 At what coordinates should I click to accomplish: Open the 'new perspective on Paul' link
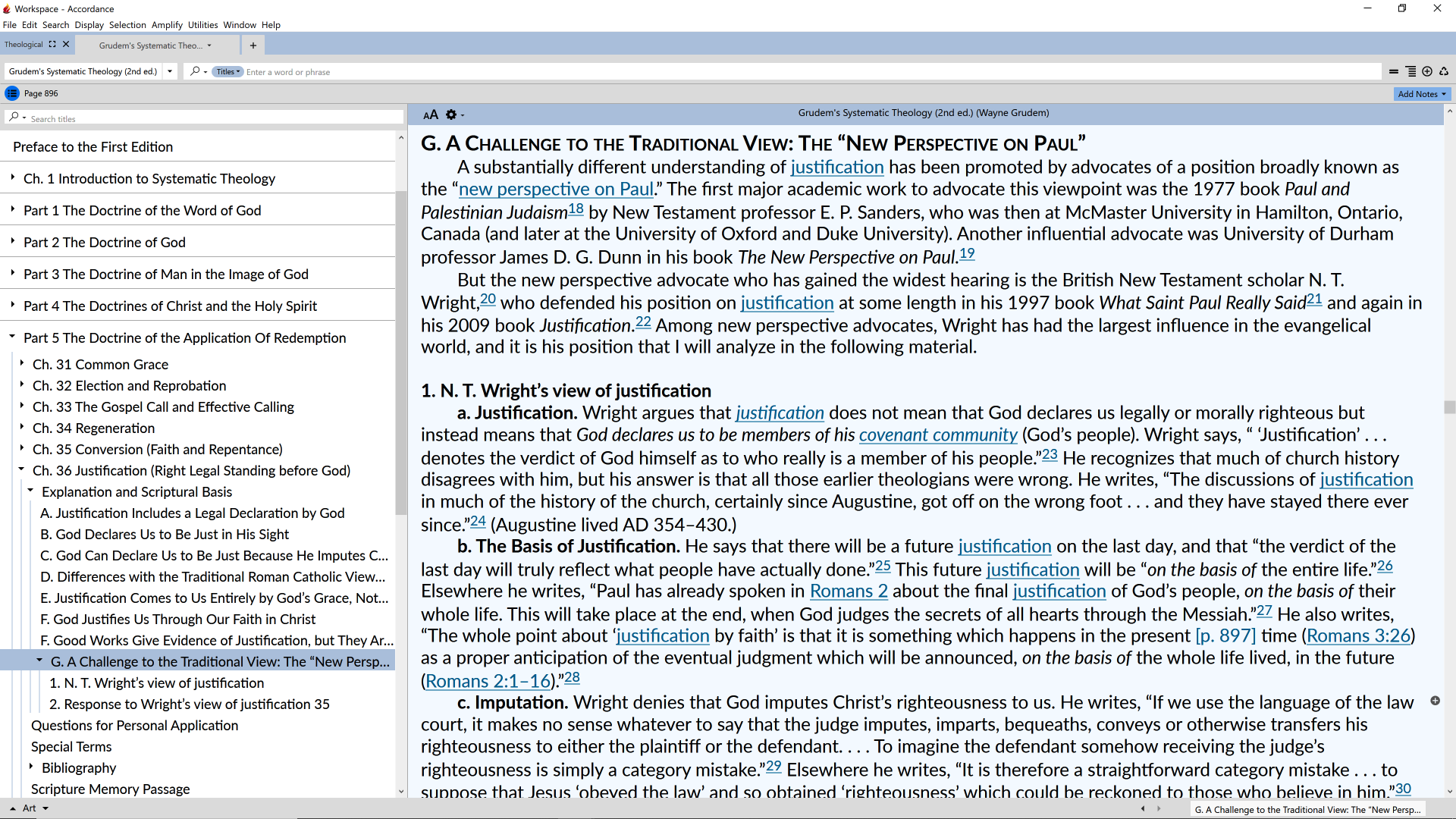(x=555, y=189)
